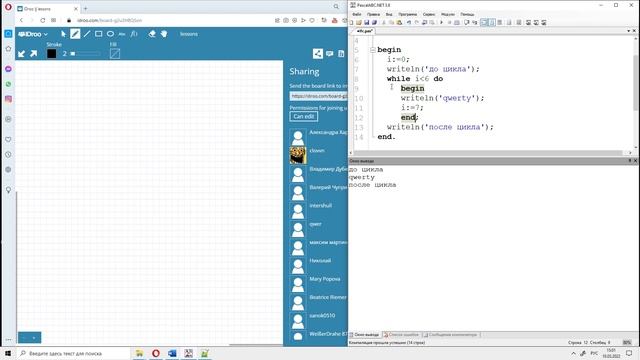Select the arrow pointer tool in IDroo
Viewport: 640px width, 360px height.
[63, 34]
